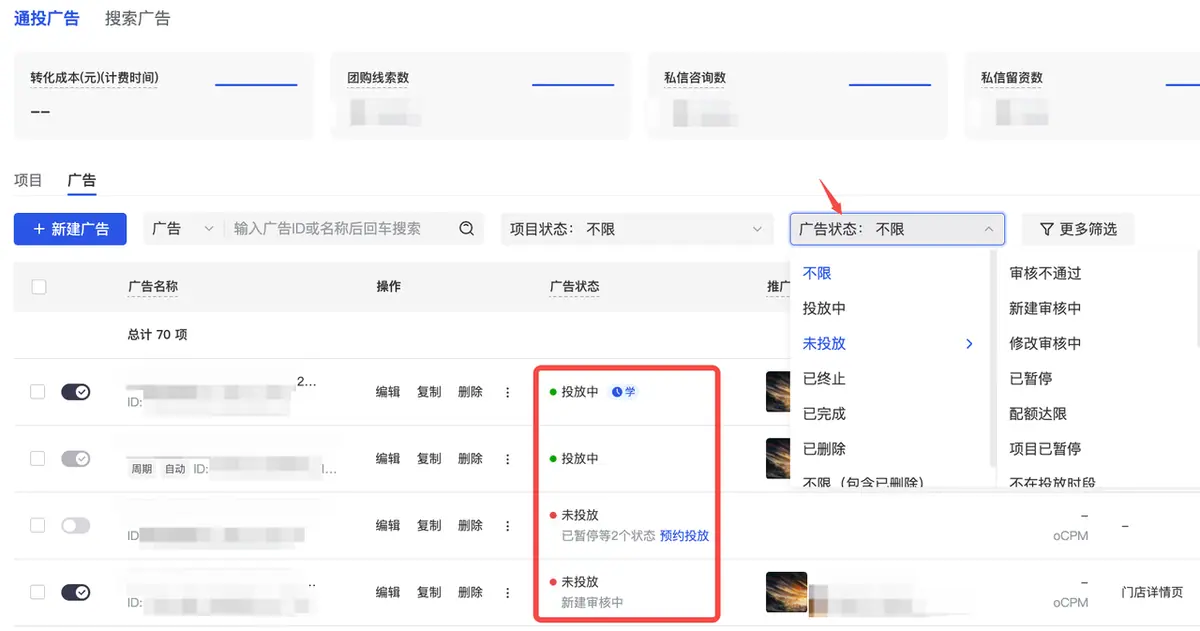Click the 私信留资数 metric card
Screen dimensions: 1200x631
1082,96
